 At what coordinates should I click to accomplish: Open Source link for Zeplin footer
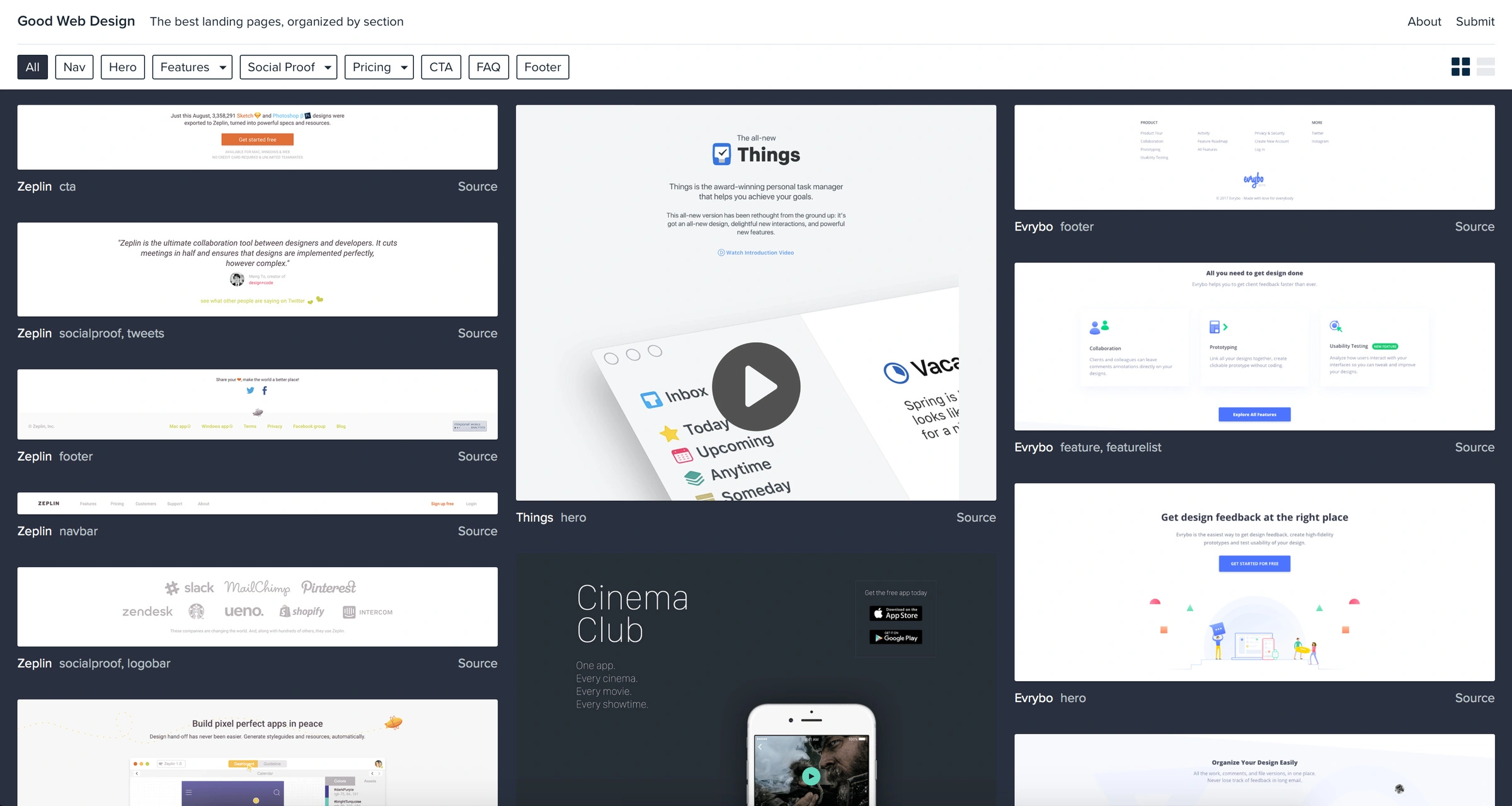(478, 456)
